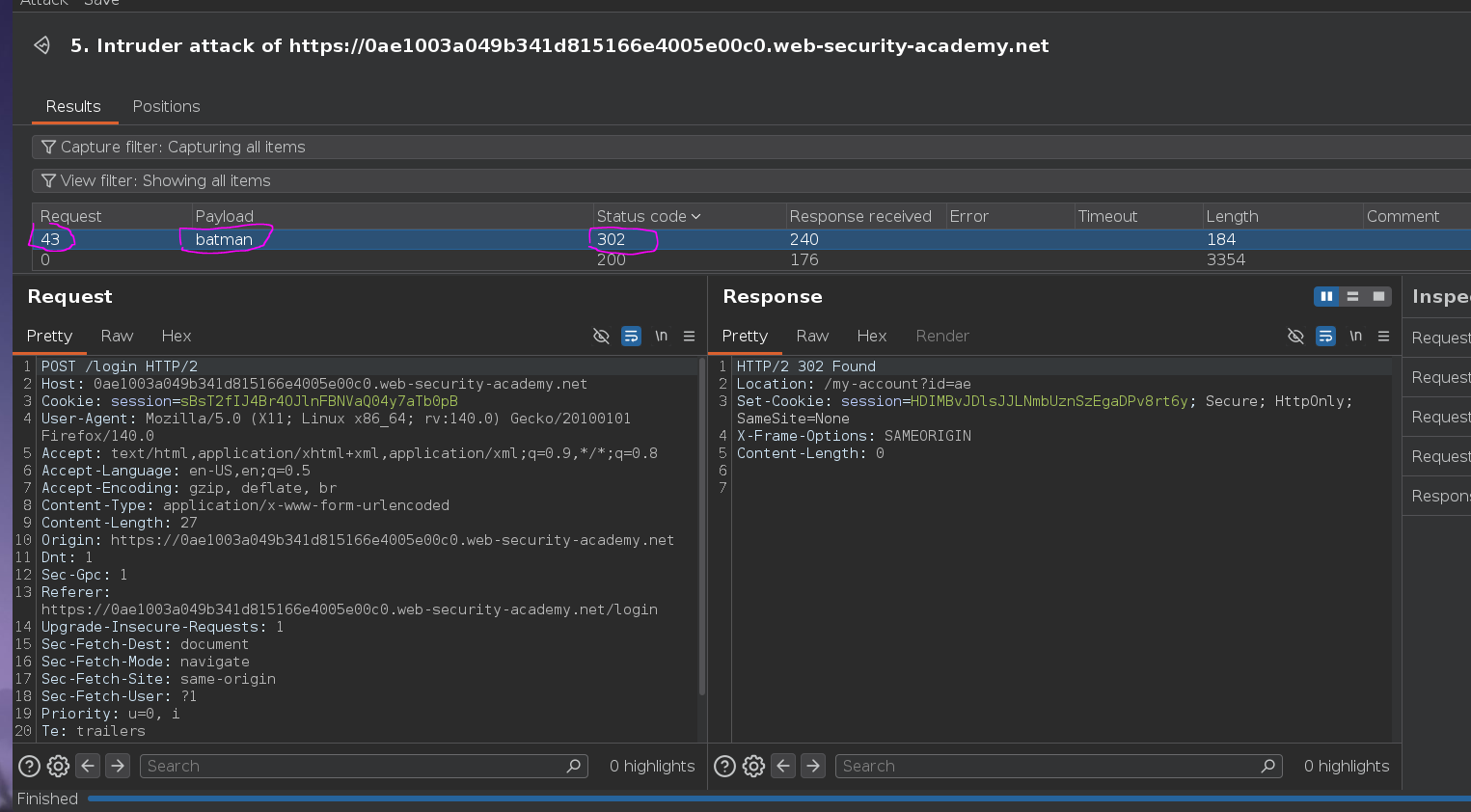The image size is (1471, 812).
Task: Open Request panel hamburger menu
Action: pyautogui.click(x=689, y=336)
